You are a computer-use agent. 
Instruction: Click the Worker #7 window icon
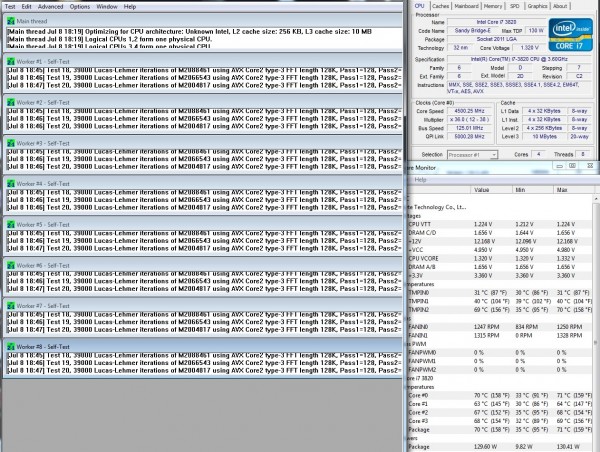click(11, 306)
